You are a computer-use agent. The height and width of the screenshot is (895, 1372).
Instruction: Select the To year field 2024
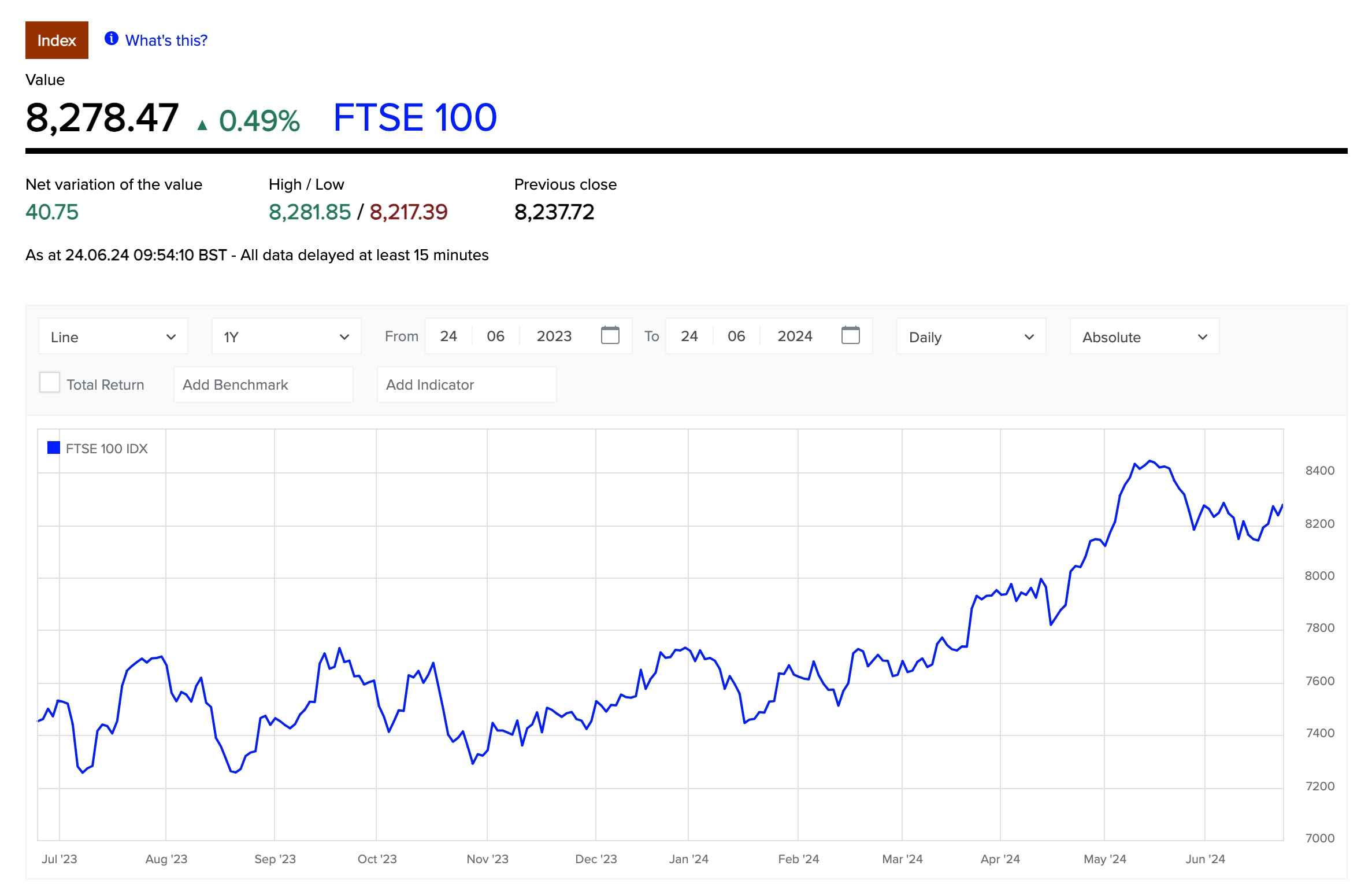coord(795,336)
